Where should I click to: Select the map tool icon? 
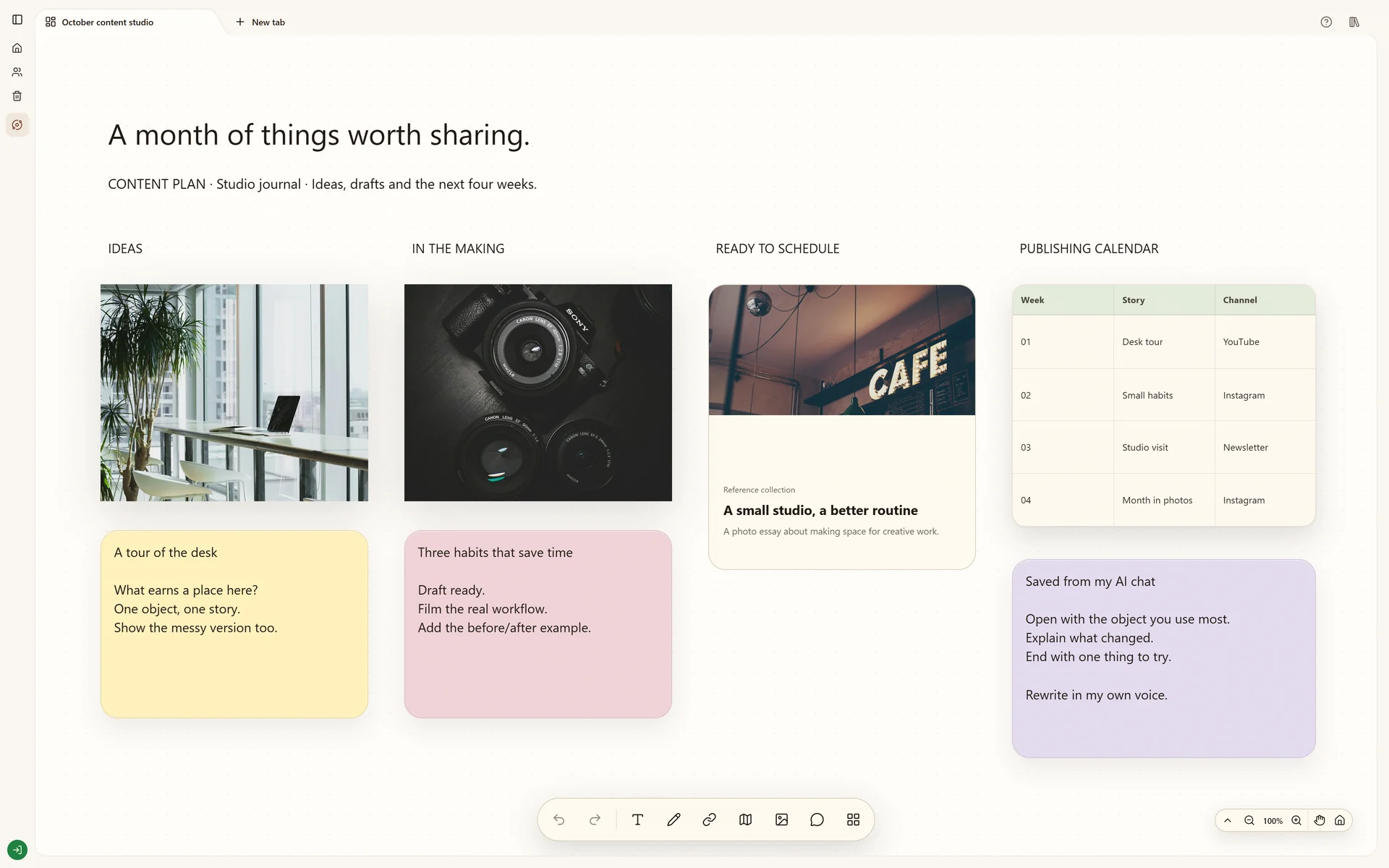(745, 820)
